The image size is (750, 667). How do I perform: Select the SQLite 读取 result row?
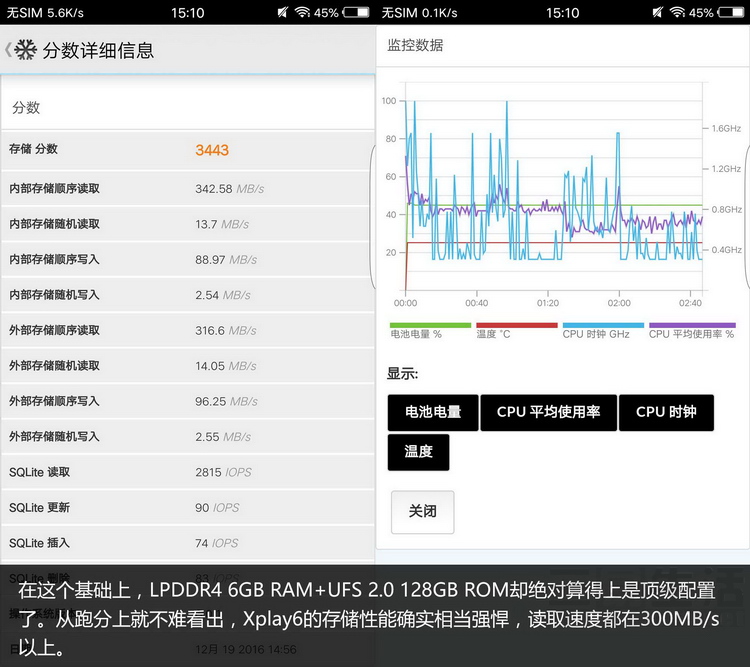point(186,472)
